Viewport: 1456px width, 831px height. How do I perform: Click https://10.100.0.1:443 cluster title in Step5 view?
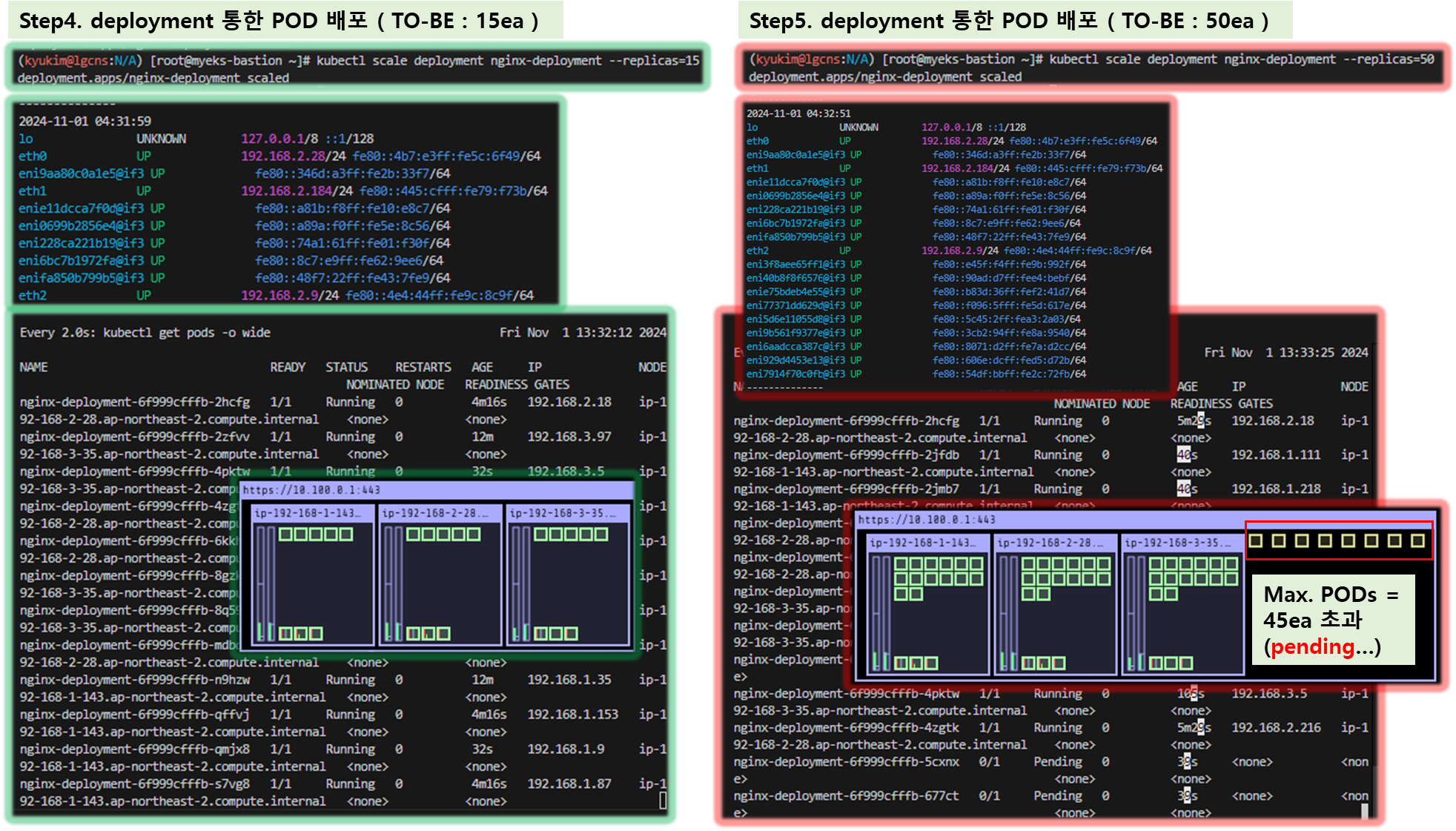pos(927,520)
